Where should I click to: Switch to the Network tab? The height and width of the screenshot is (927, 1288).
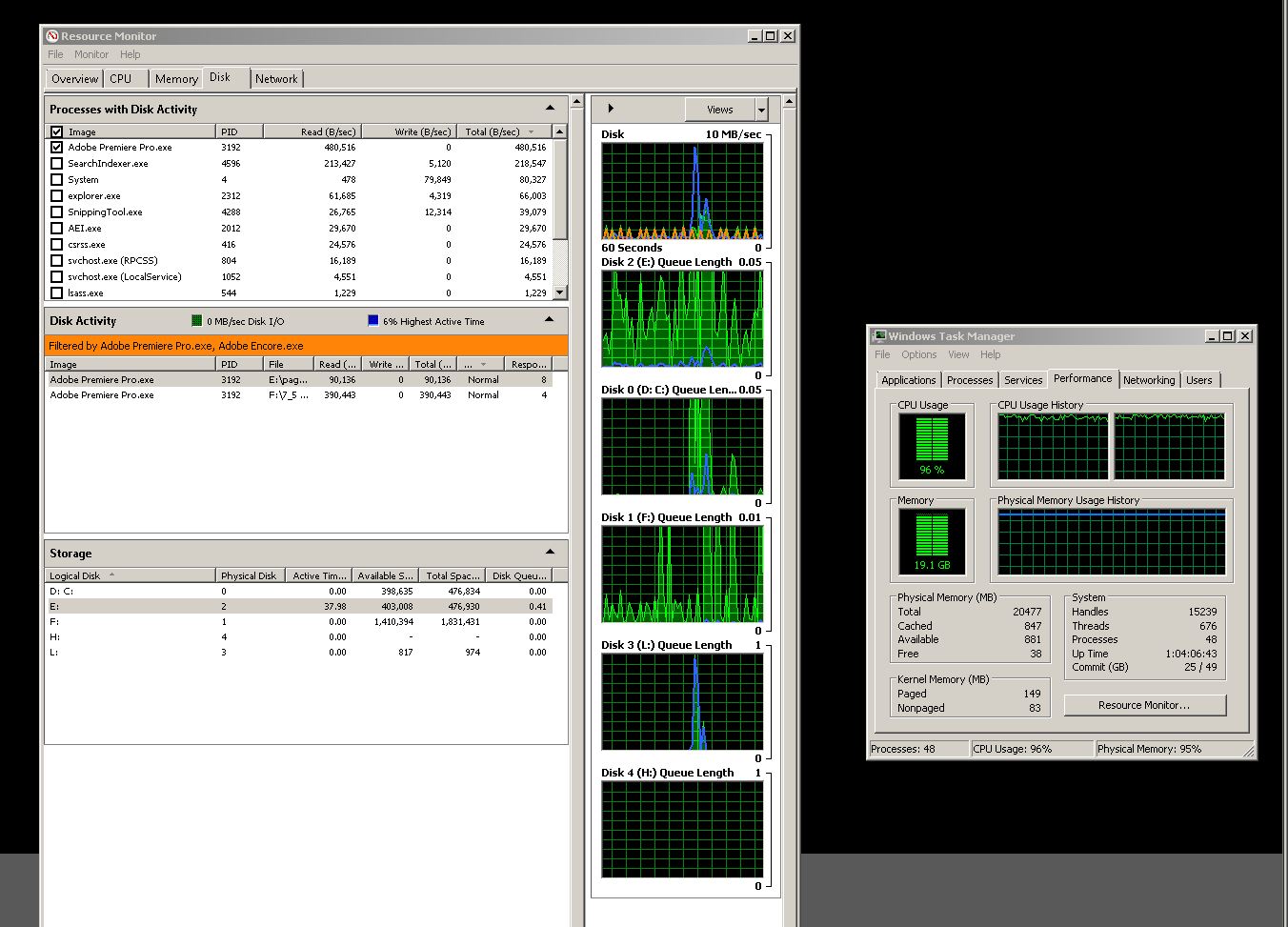[x=276, y=79]
